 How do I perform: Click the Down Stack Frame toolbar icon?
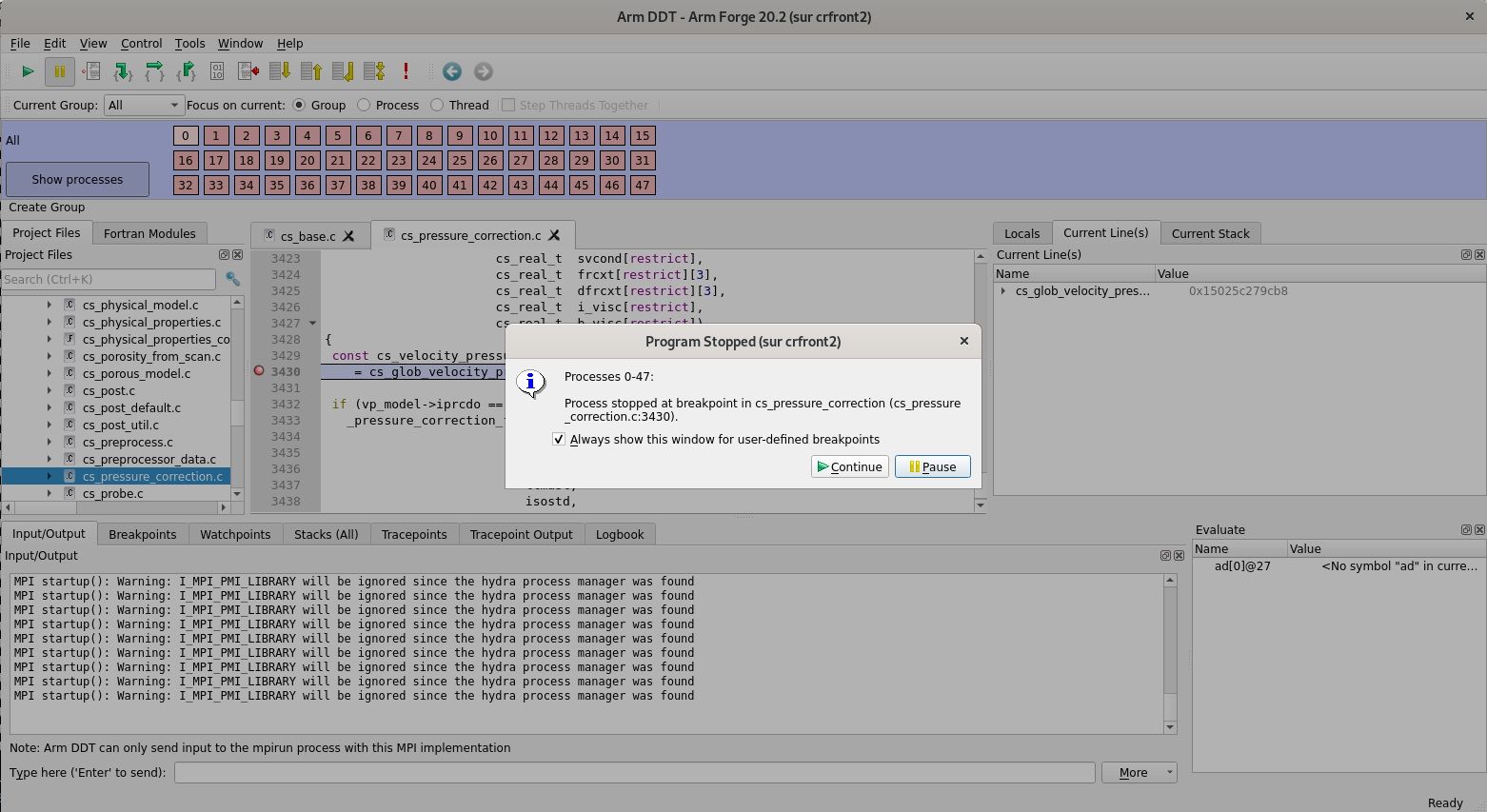pyautogui.click(x=280, y=71)
